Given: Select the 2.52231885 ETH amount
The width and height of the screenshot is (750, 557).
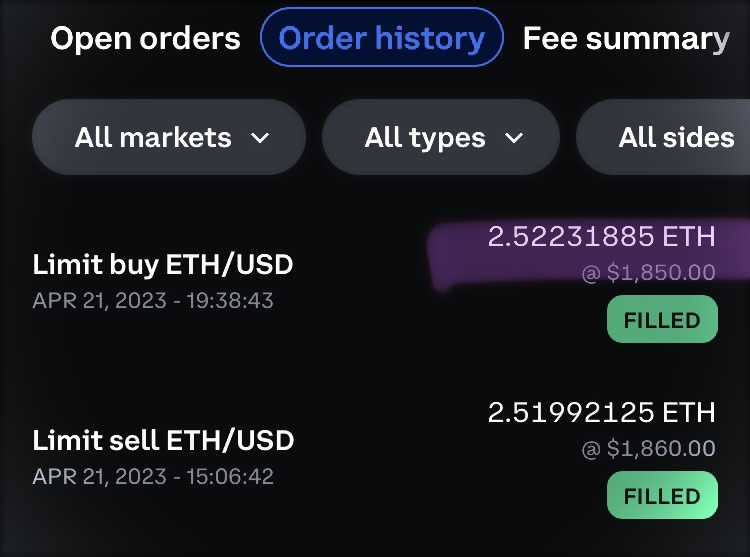Looking at the screenshot, I should 602,237.
